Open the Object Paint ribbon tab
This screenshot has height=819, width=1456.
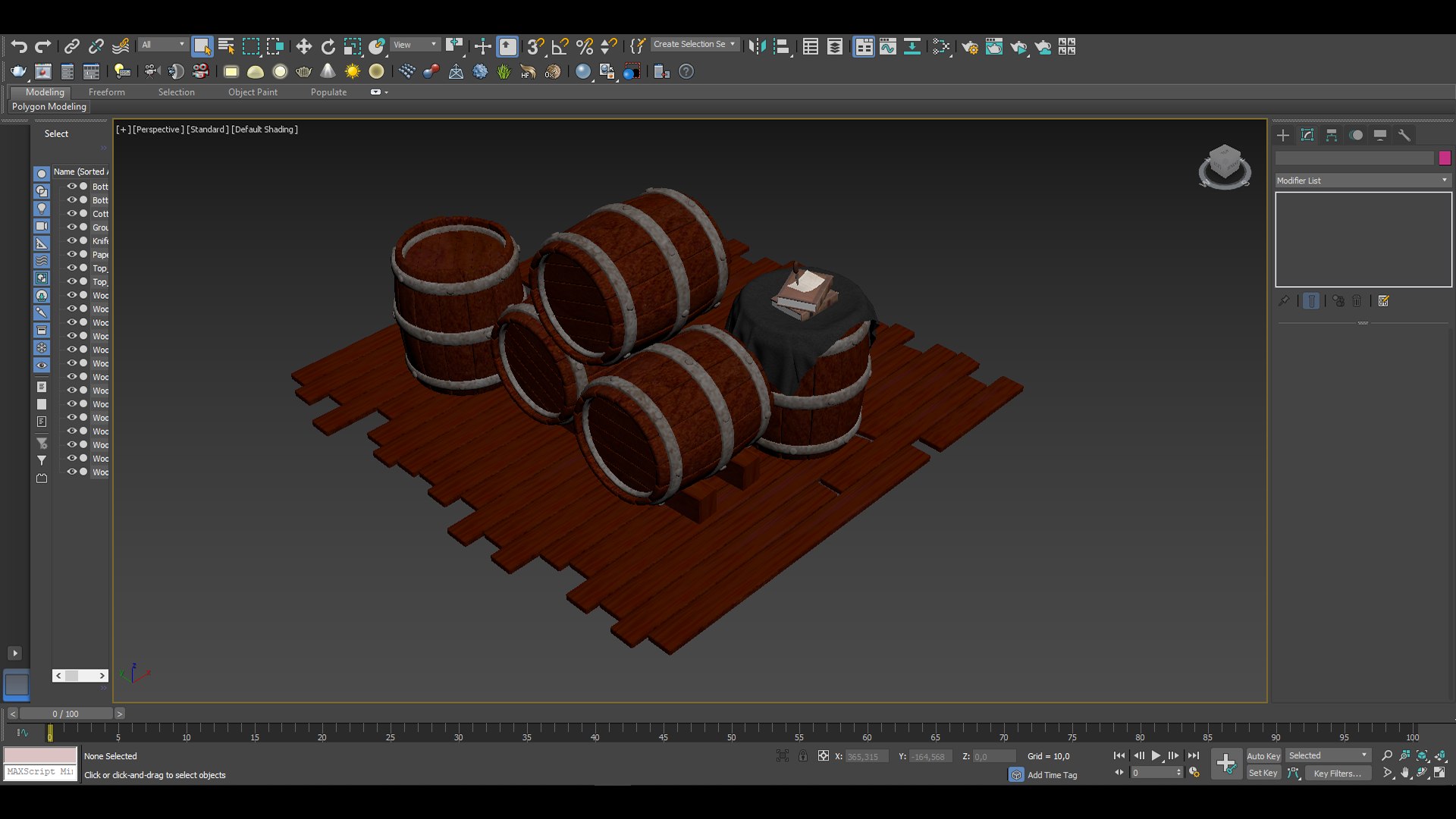(253, 92)
